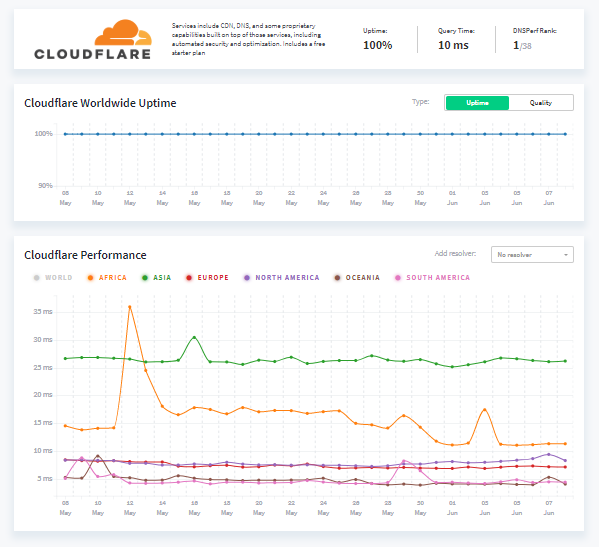Image resolution: width=599 pixels, height=547 pixels.
Task: Toggle the Africa legend series
Action: point(107,278)
